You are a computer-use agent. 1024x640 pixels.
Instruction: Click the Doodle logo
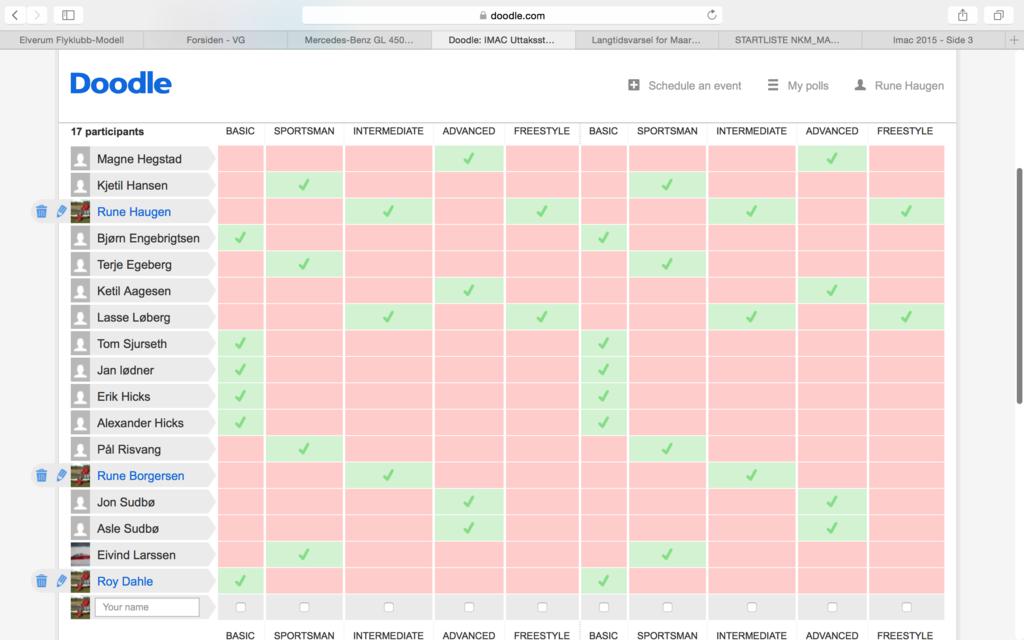click(120, 84)
